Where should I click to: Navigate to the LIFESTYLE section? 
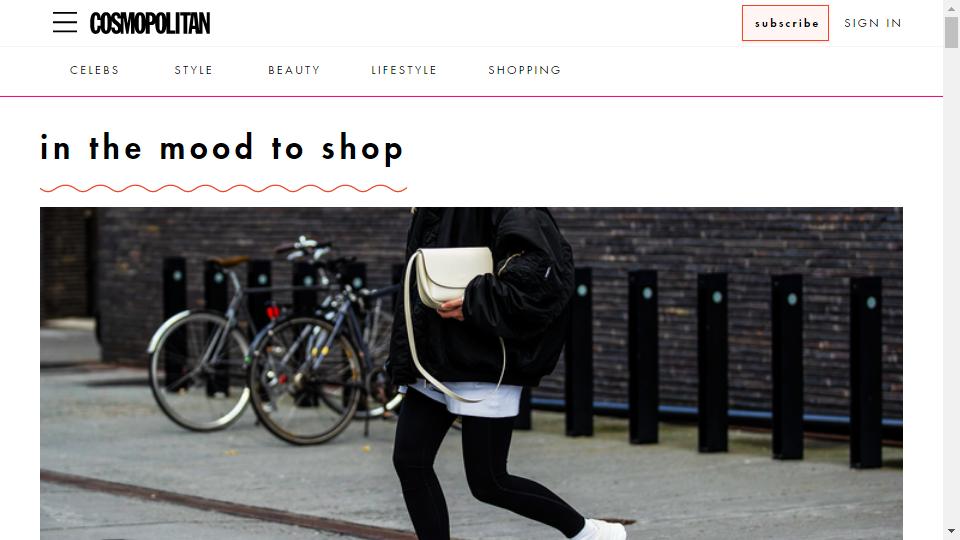coord(404,70)
